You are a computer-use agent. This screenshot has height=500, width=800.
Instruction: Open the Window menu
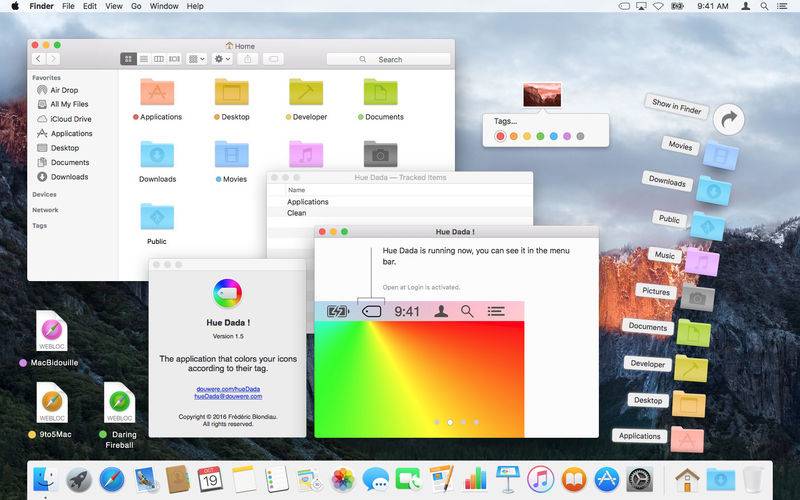click(x=164, y=6)
